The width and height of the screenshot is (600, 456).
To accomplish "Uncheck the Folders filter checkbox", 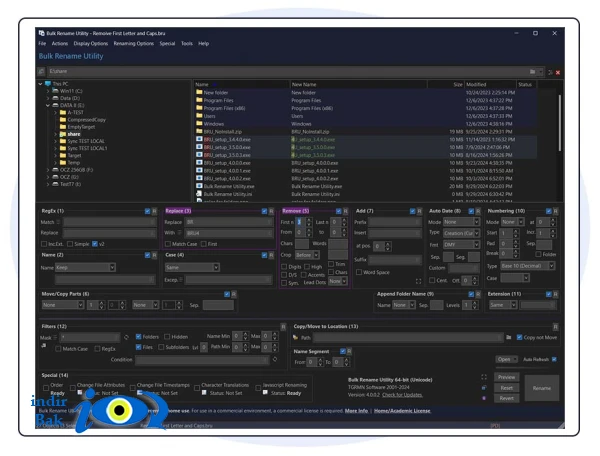I will [139, 337].
